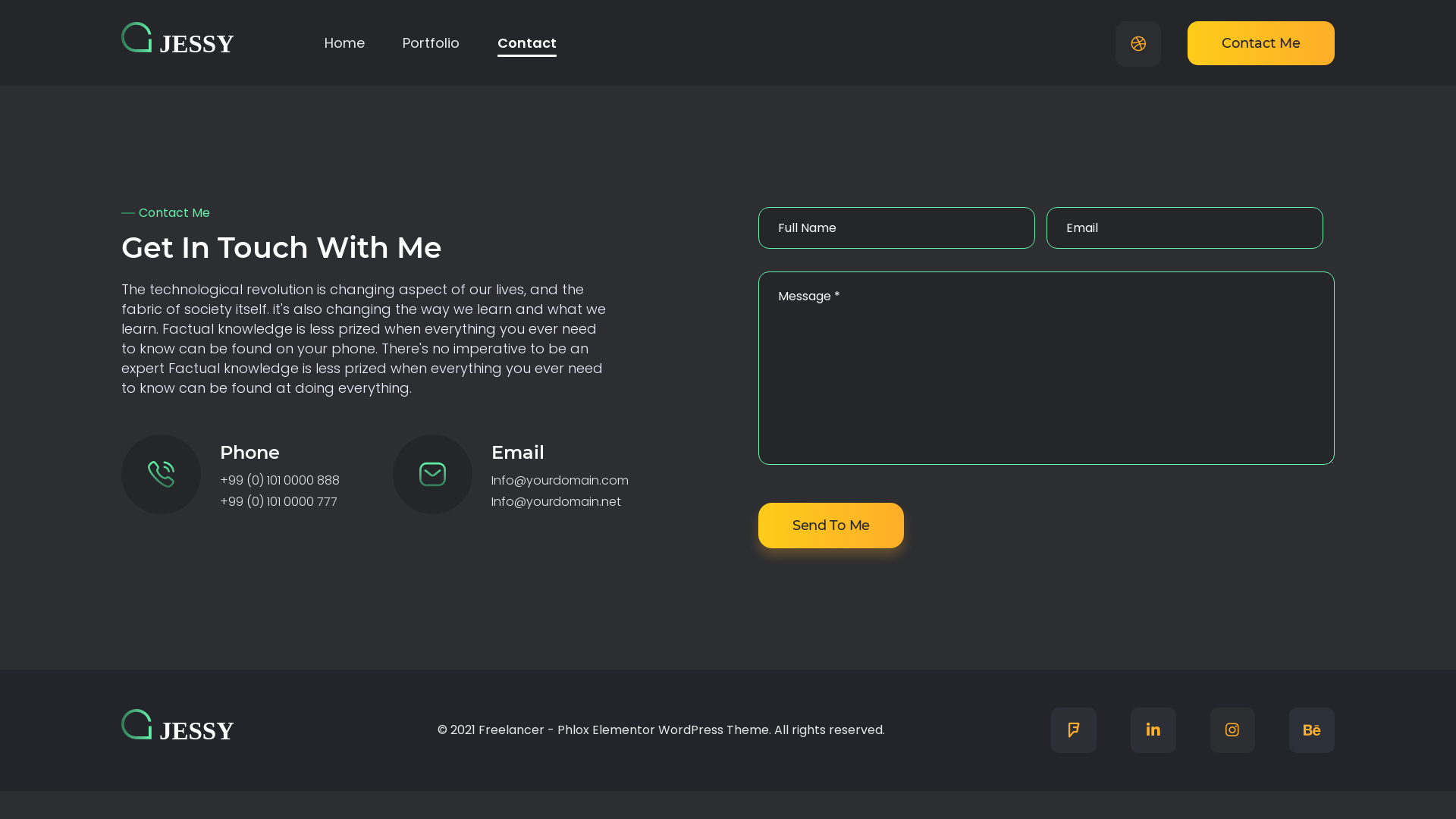Open the LinkedIn social icon

pyautogui.click(x=1153, y=730)
